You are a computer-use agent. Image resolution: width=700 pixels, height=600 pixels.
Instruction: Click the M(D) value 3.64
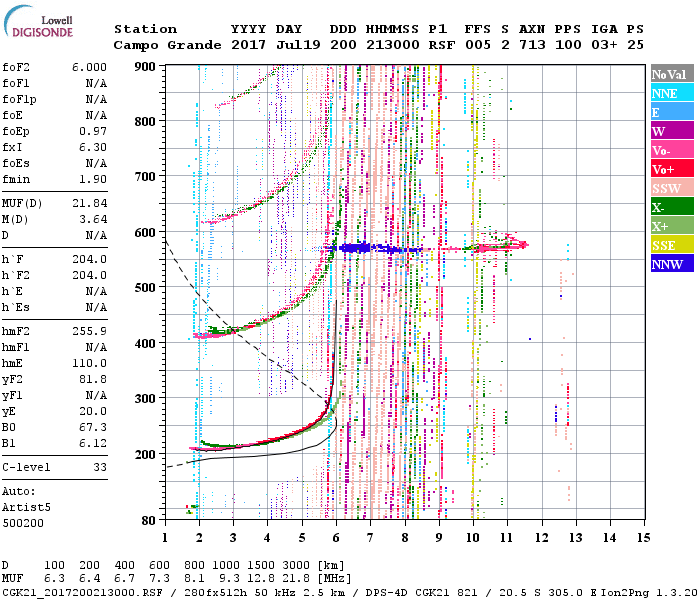(93, 219)
